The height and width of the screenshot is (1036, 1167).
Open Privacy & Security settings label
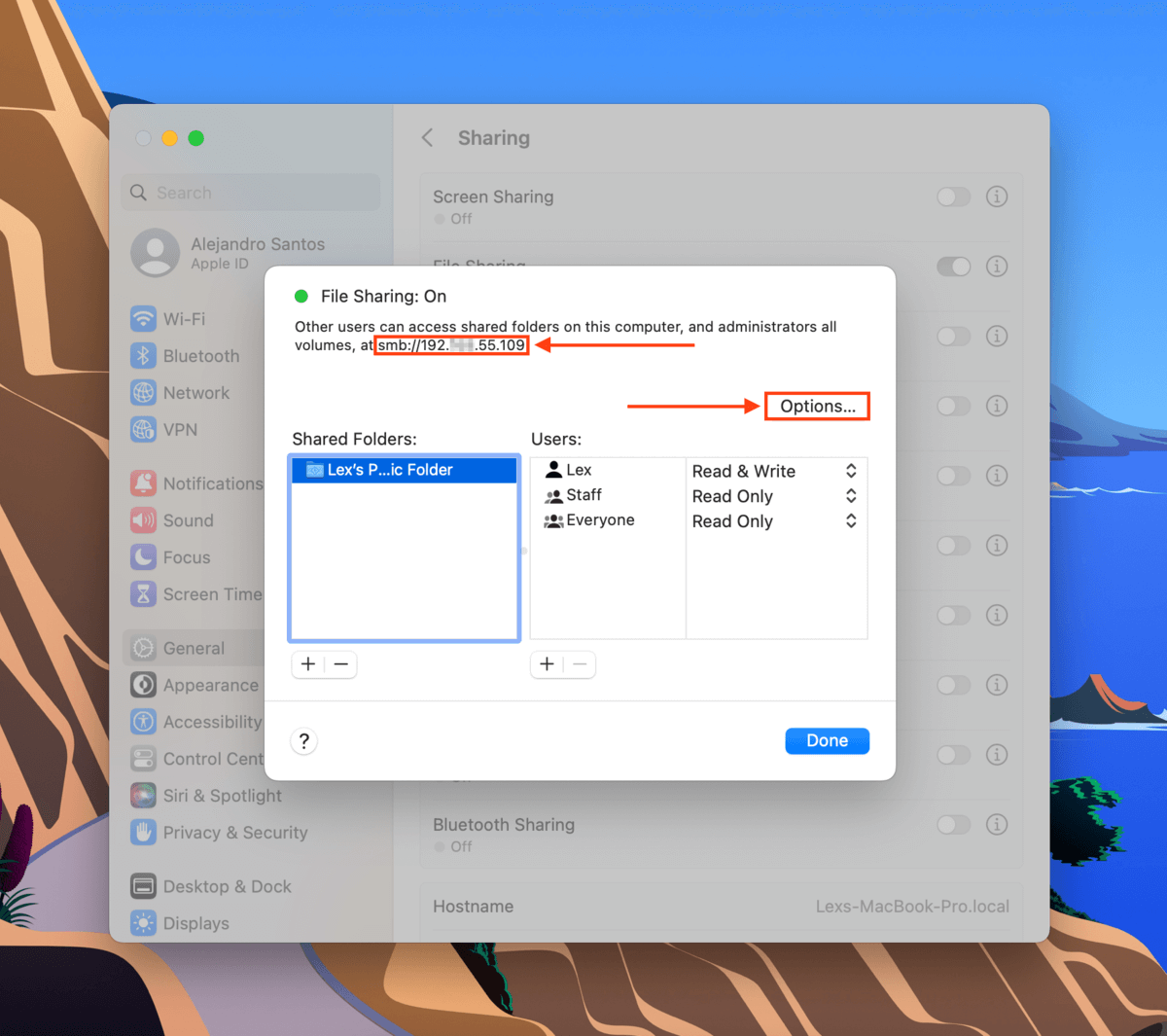(x=235, y=833)
